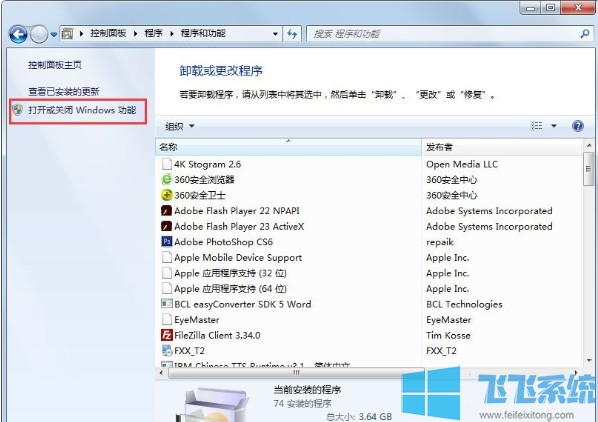
Task: Select EyeMaster program name text
Action: pyautogui.click(x=197, y=319)
